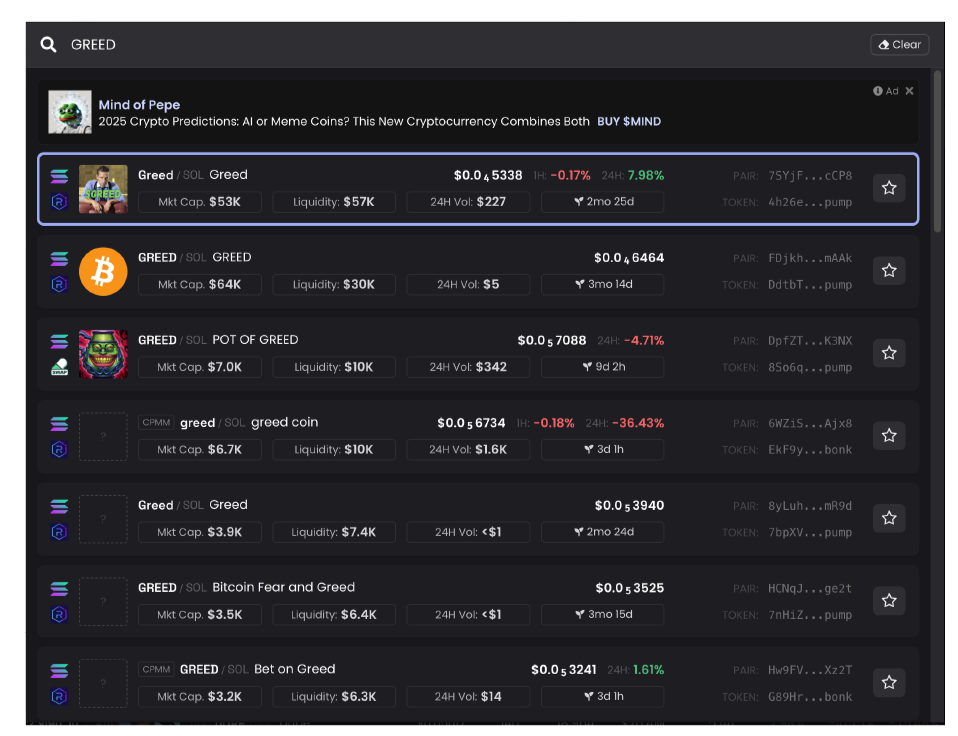Dismiss the Mind of Pepe ad
This screenshot has width=958, height=736.
coord(908,90)
